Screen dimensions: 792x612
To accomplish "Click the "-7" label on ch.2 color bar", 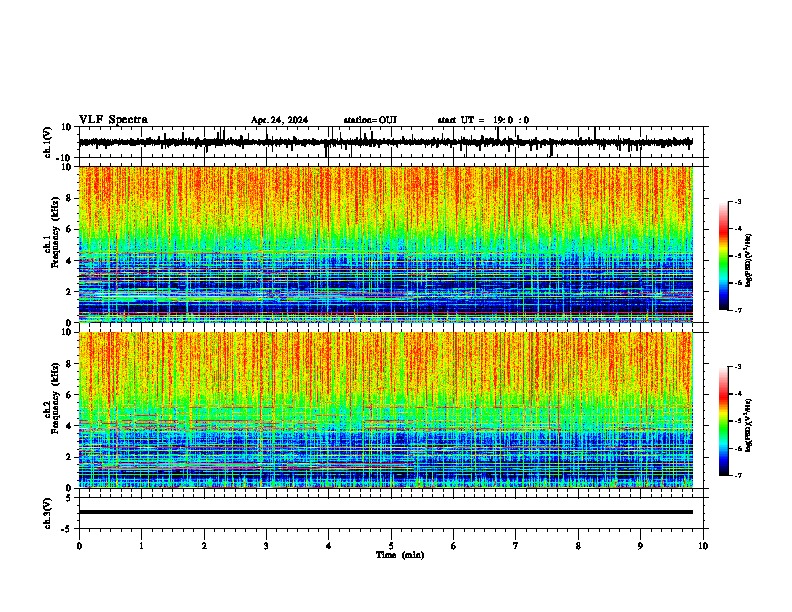I will pyautogui.click(x=737, y=475).
